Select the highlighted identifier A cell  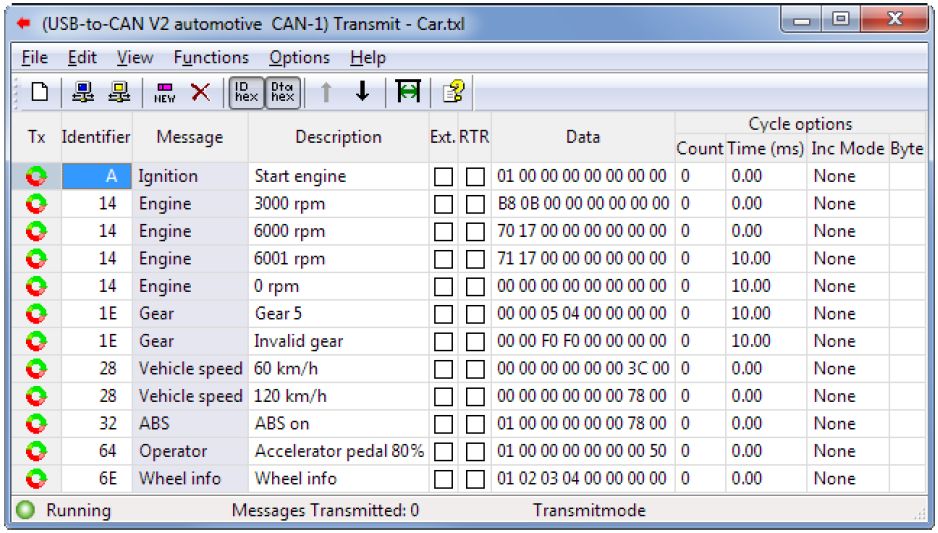tap(96, 176)
